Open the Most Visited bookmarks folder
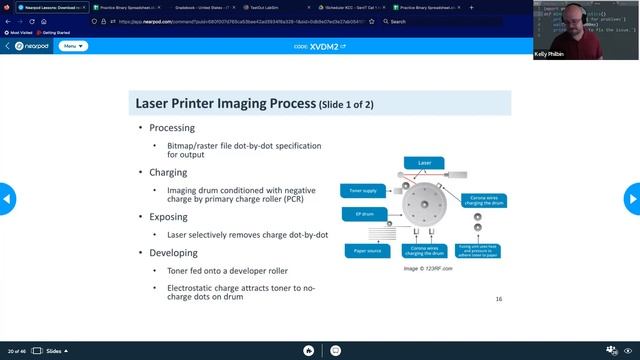The height and width of the screenshot is (360, 640). click(18, 33)
